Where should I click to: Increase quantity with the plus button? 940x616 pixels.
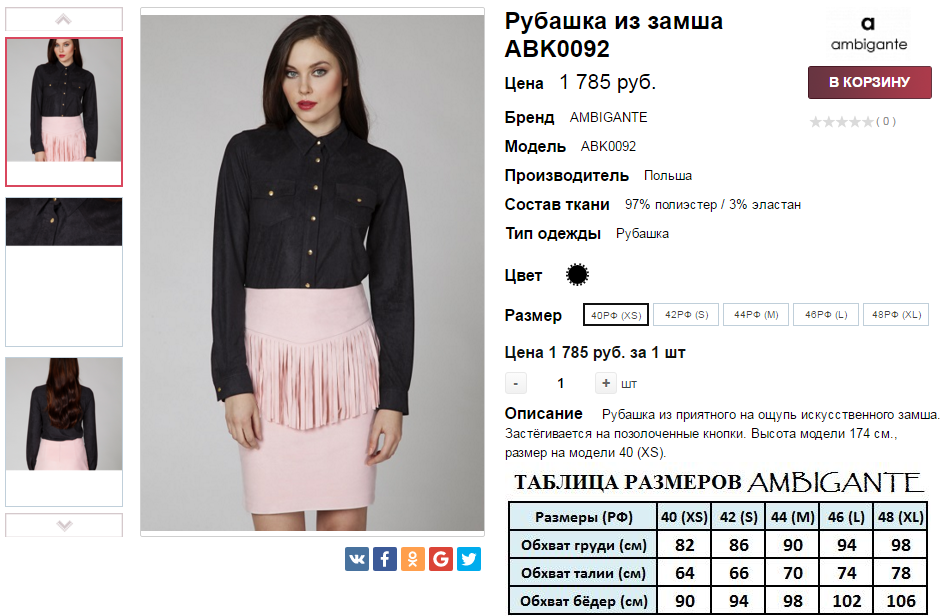[605, 383]
